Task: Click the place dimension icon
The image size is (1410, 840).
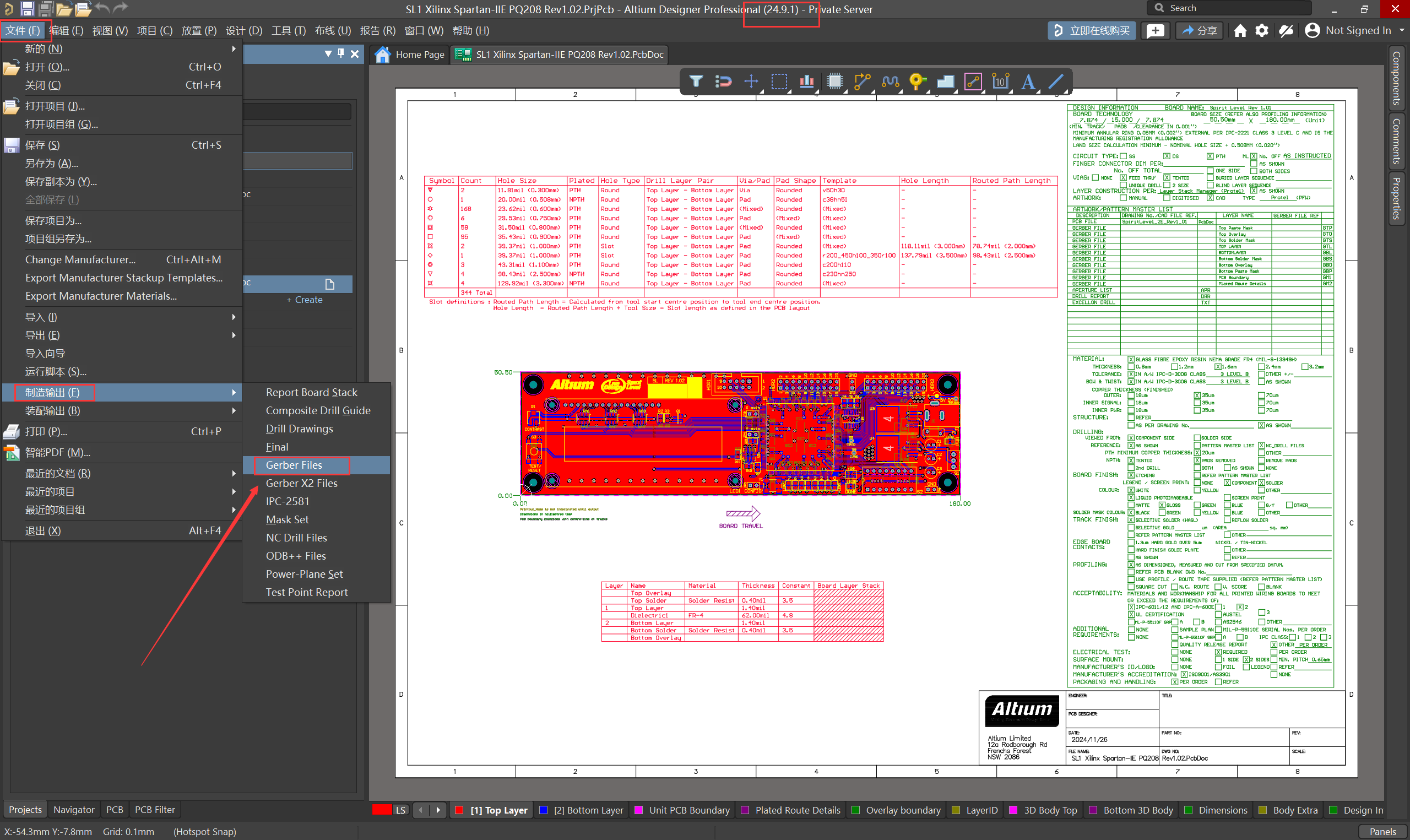Action: coord(1000,82)
